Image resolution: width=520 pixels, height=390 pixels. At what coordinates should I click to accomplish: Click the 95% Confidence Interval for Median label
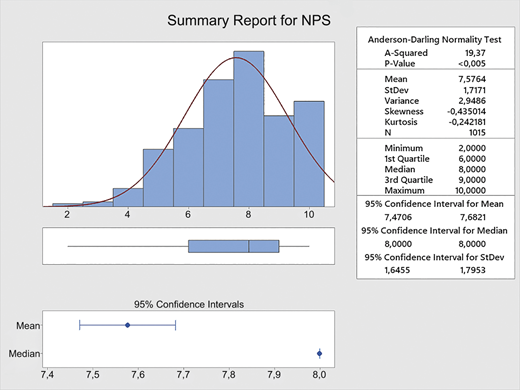(x=434, y=231)
